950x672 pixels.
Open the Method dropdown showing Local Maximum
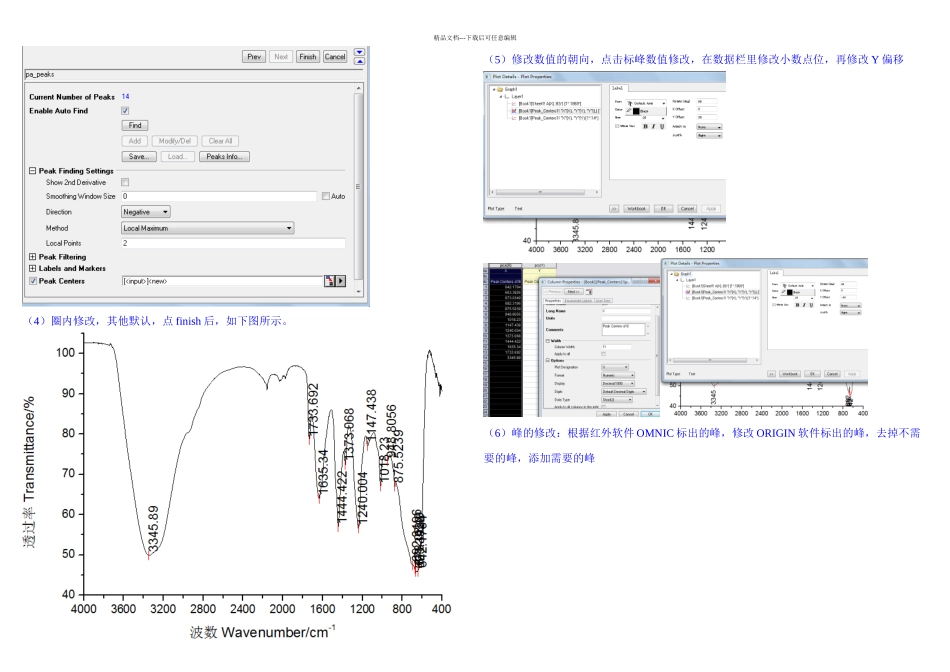tap(208, 228)
